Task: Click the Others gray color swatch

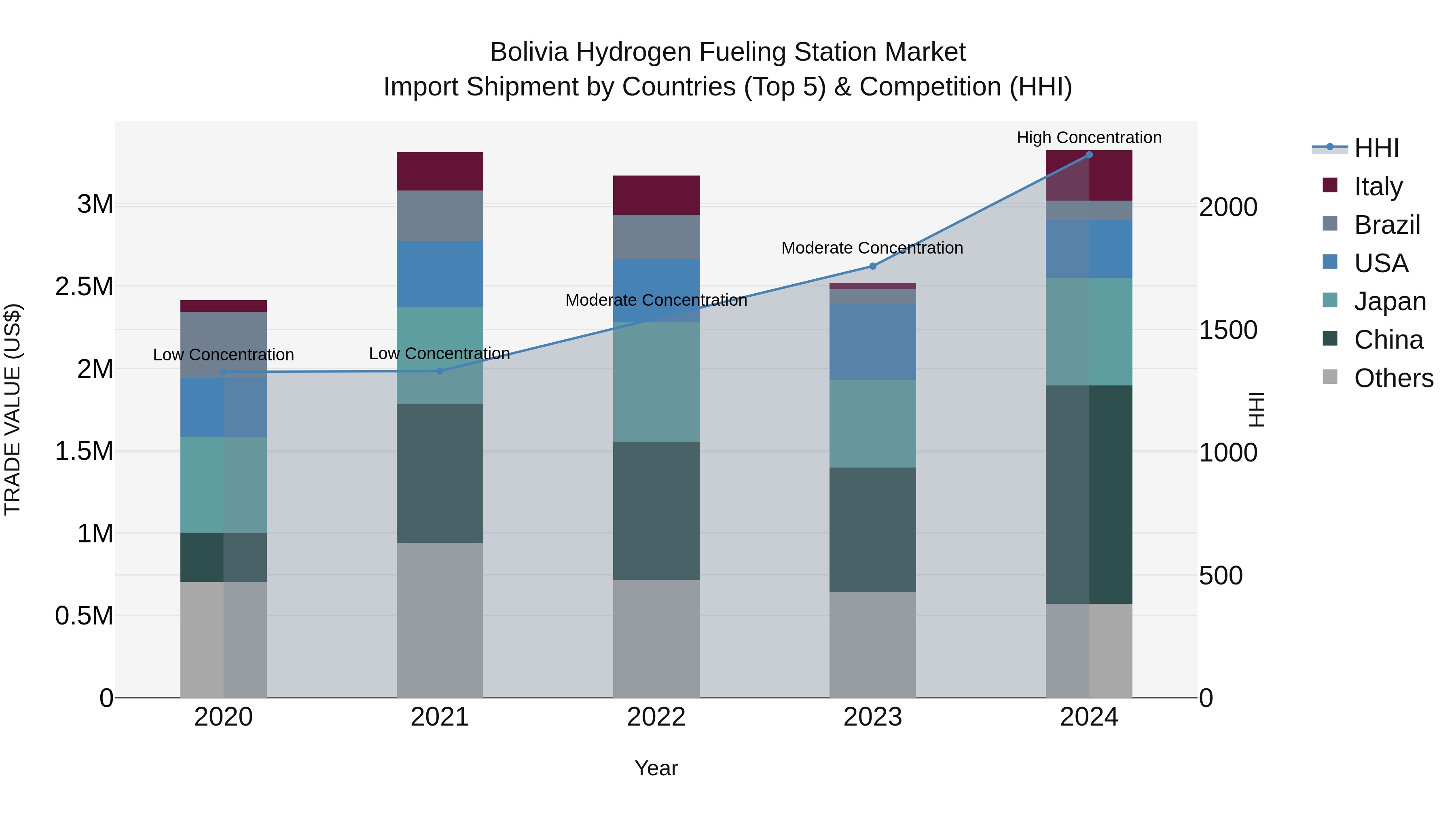Action: coord(1330,377)
